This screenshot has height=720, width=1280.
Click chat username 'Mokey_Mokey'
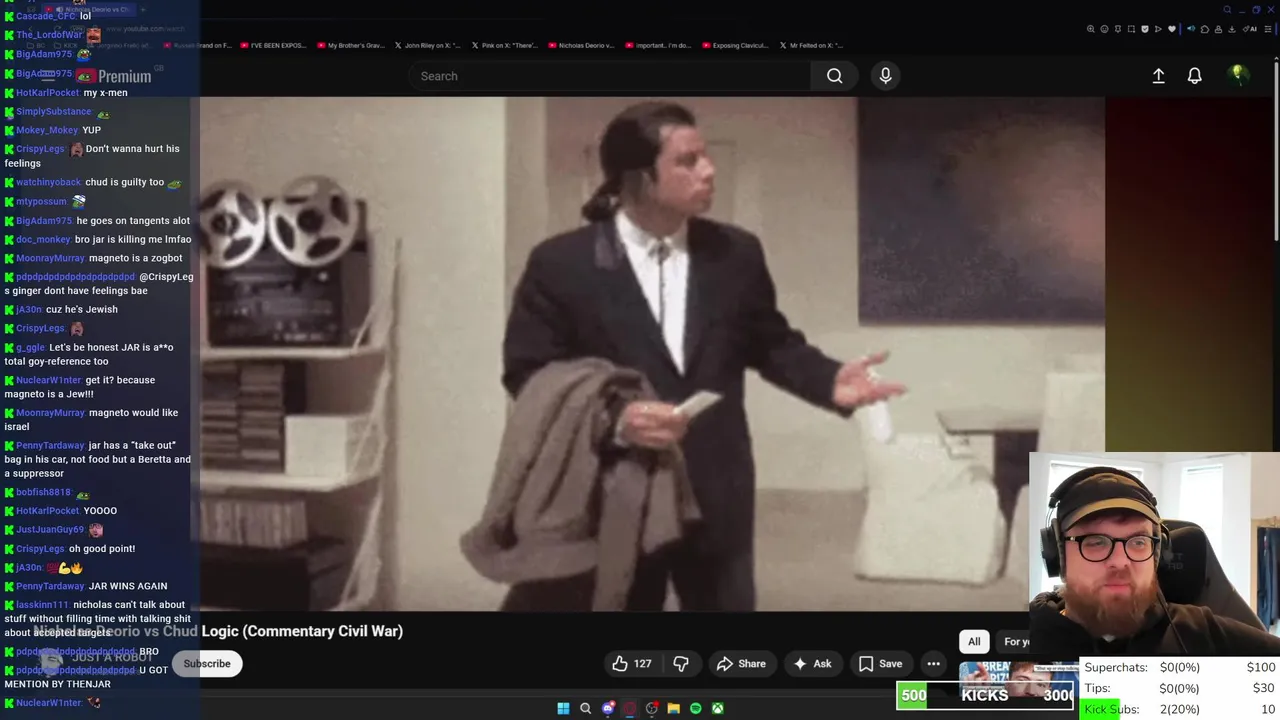pyautogui.click(x=47, y=130)
